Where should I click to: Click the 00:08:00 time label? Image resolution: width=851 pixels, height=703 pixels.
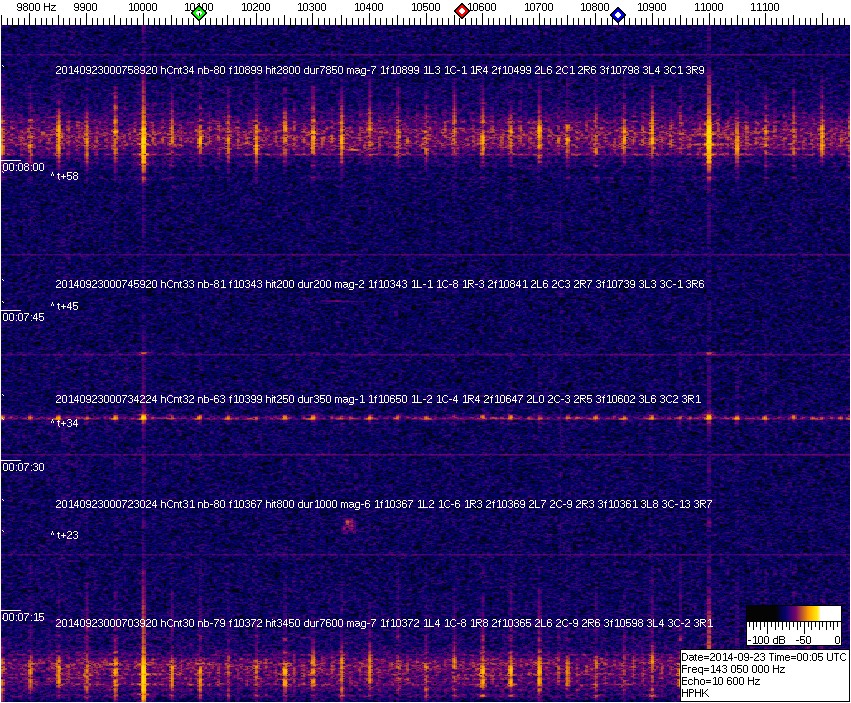tap(23, 167)
